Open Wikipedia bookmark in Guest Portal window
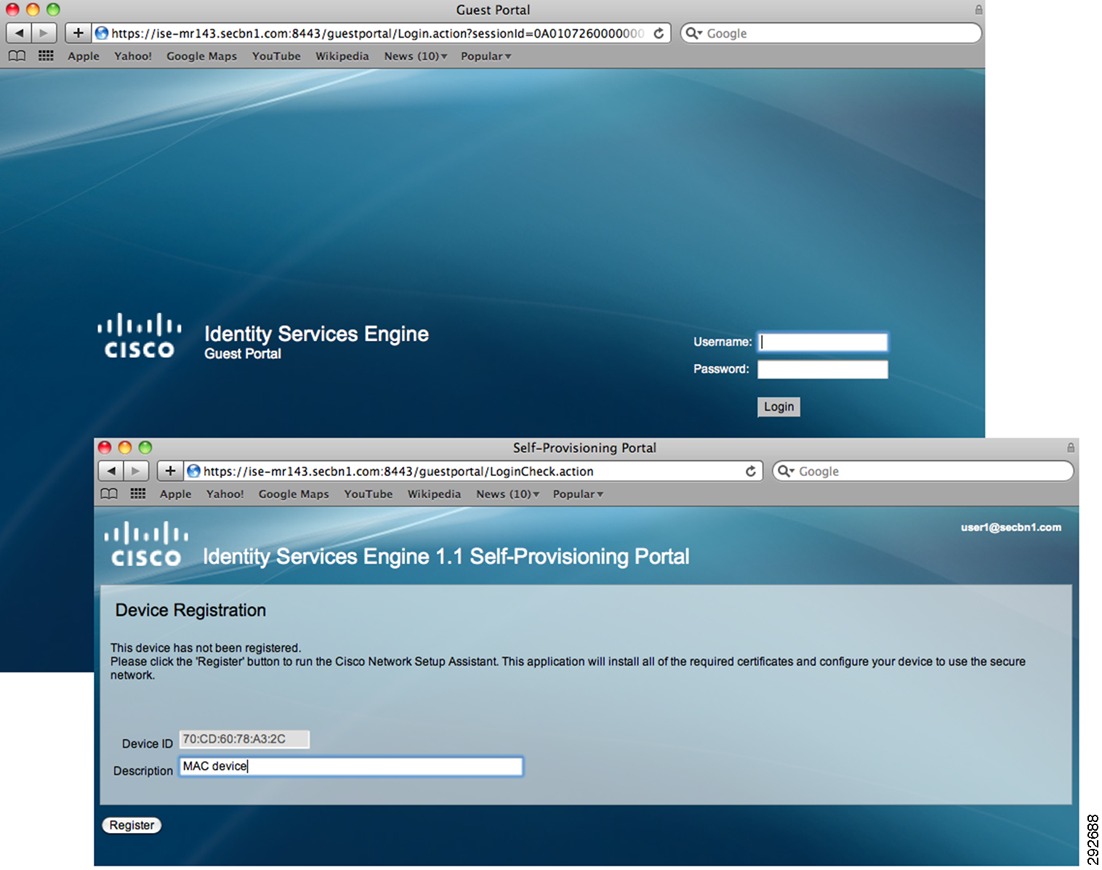Image resolution: width=1102 pixels, height=870 pixels. [x=342, y=56]
